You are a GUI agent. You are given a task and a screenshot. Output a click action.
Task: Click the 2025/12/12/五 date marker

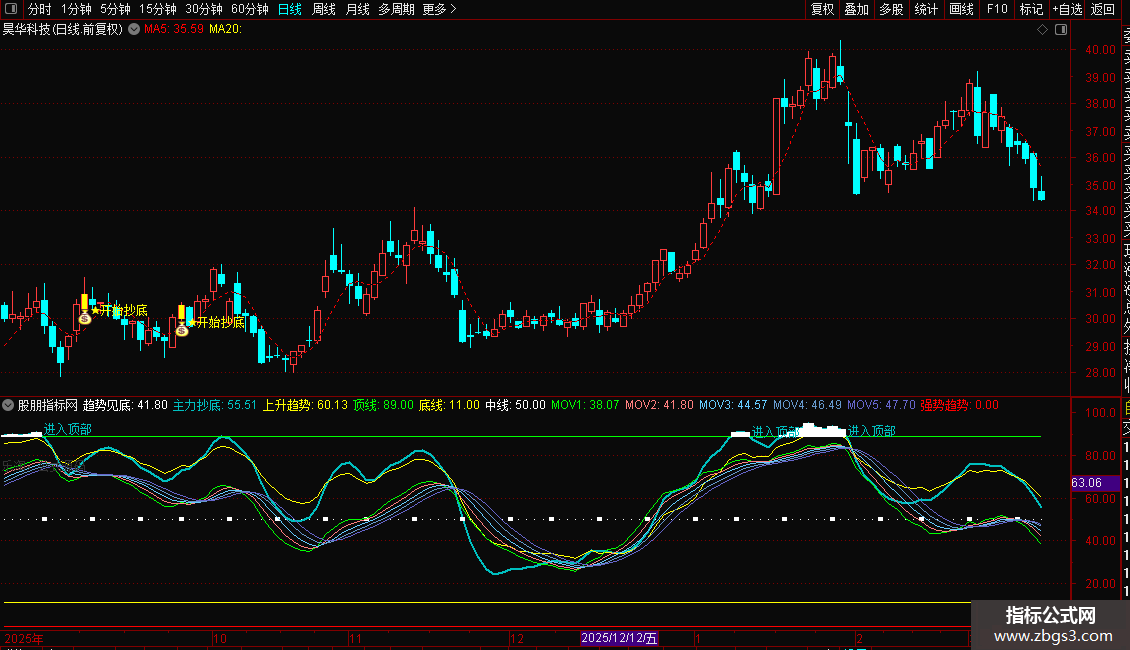tap(619, 638)
